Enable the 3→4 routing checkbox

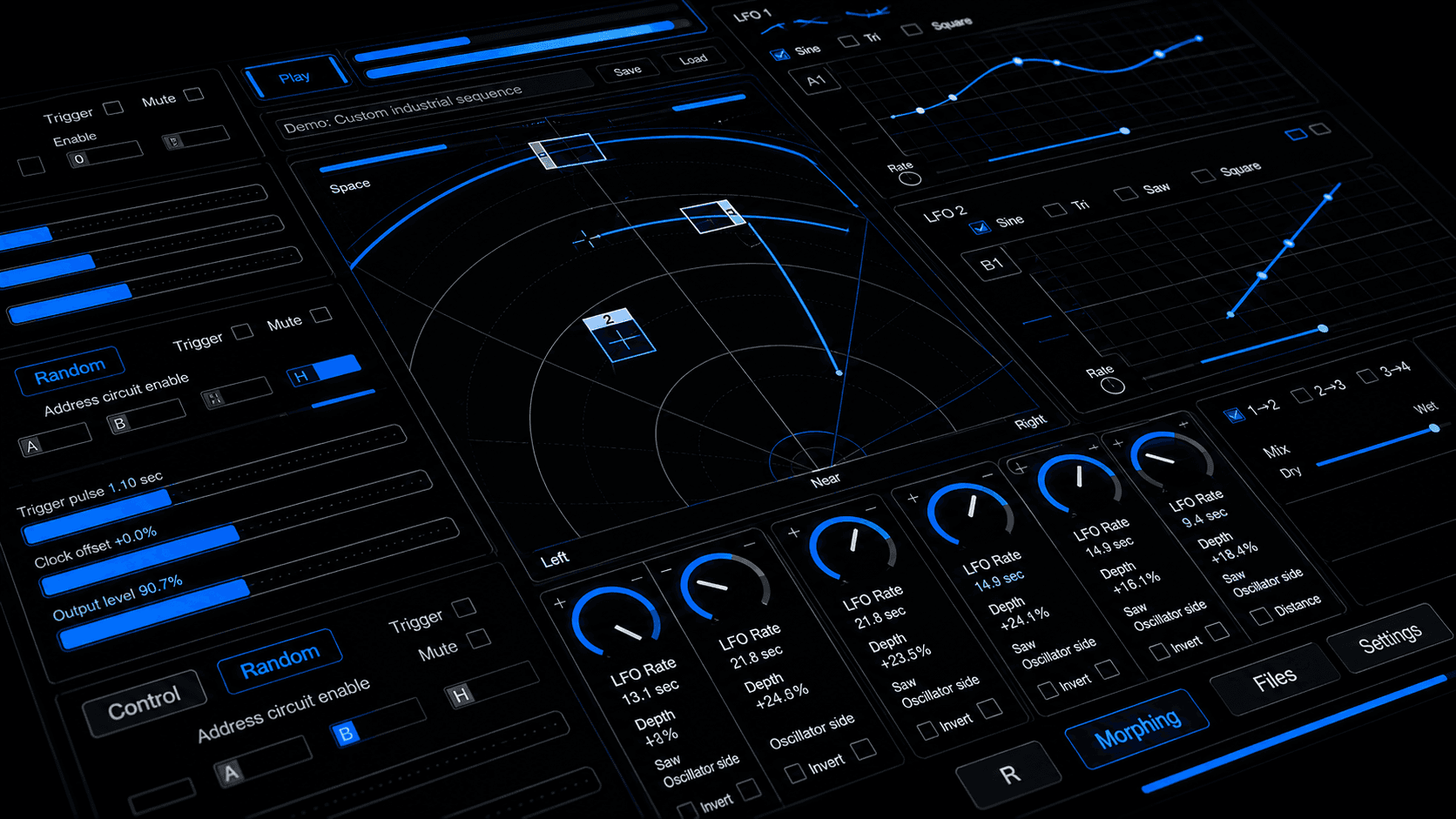click(x=1367, y=375)
